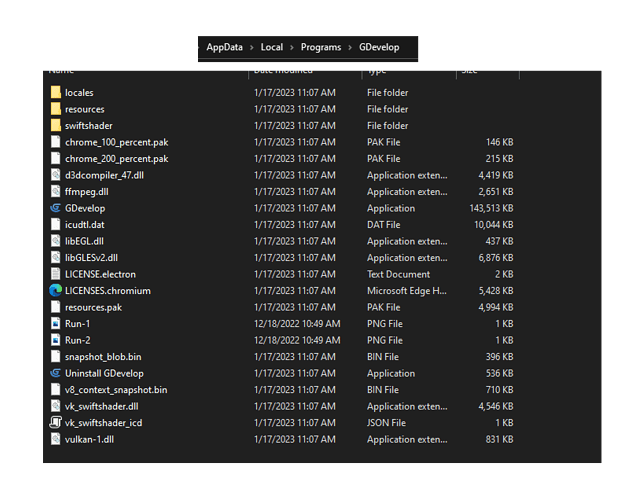629x500 pixels.
Task: Select LICENSE.electron text document icon
Action: [56, 274]
